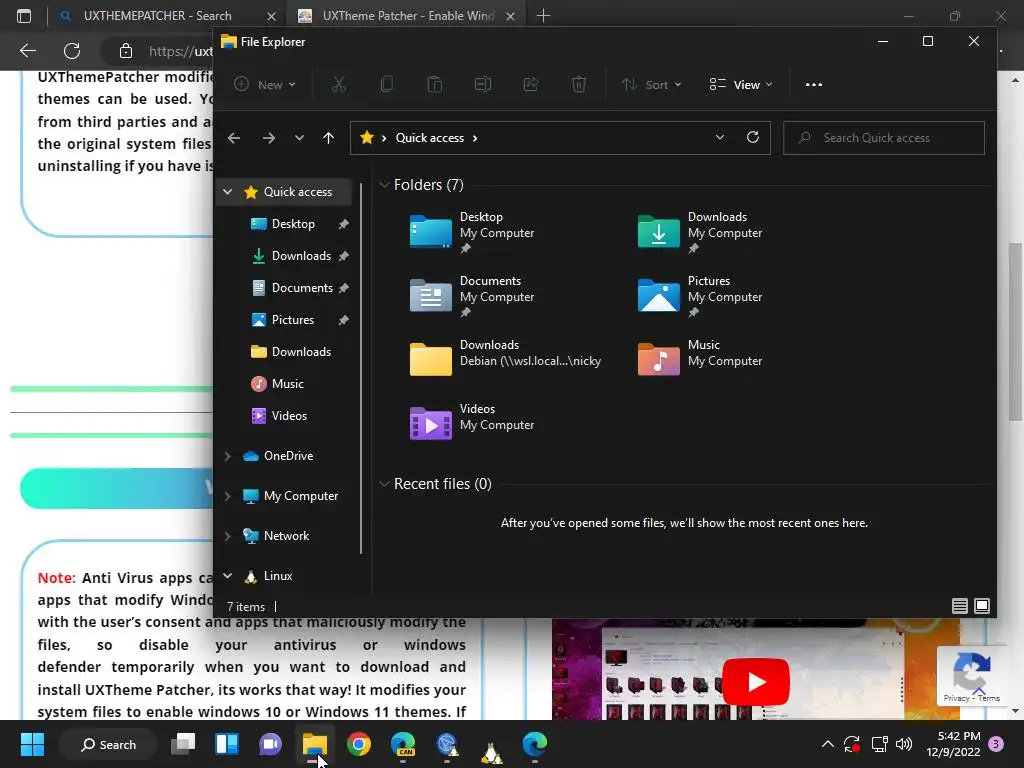Click the Paste clipboard icon in toolbar
Image resolution: width=1024 pixels, height=768 pixels.
click(x=434, y=84)
